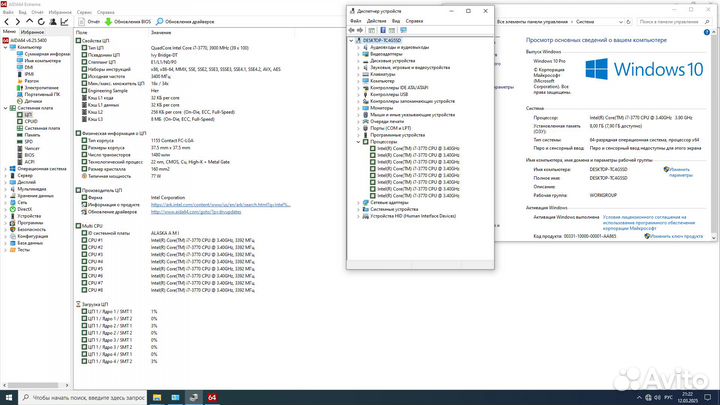
Task: Select Датчики sensor item in AIDA64 tree
Action: pos(33,101)
